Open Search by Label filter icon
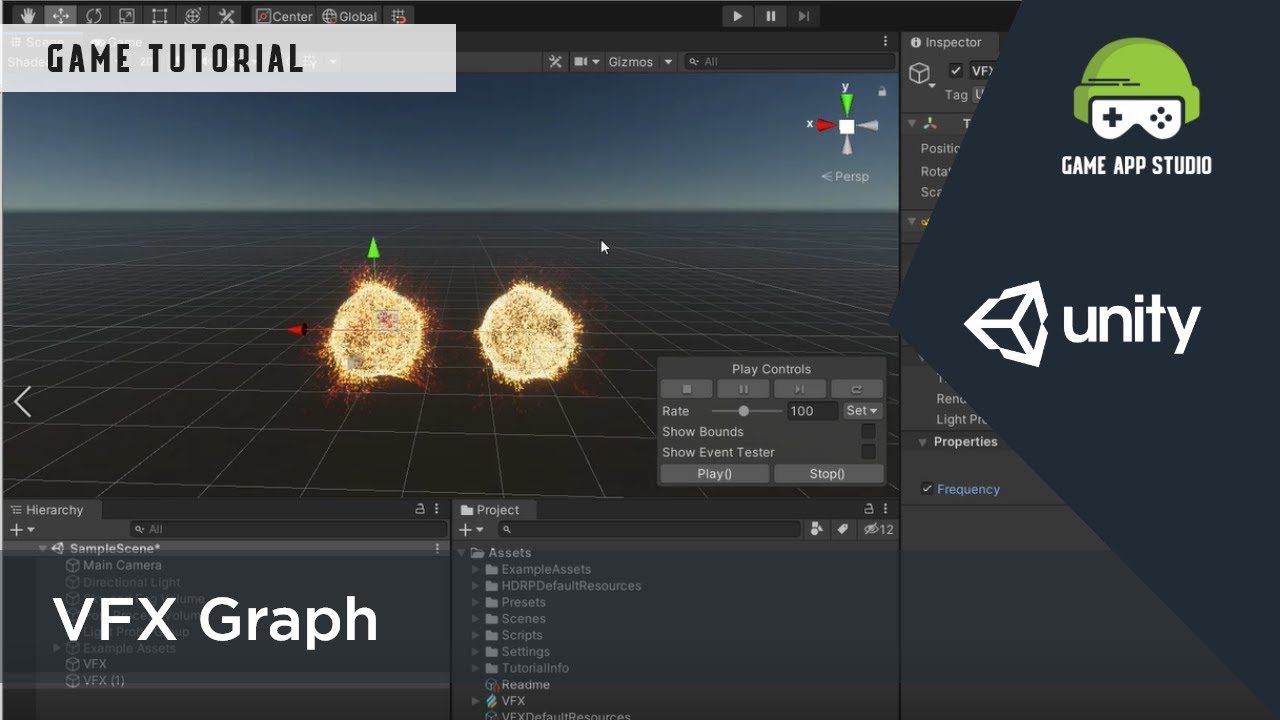This screenshot has height=720, width=1280. (843, 529)
